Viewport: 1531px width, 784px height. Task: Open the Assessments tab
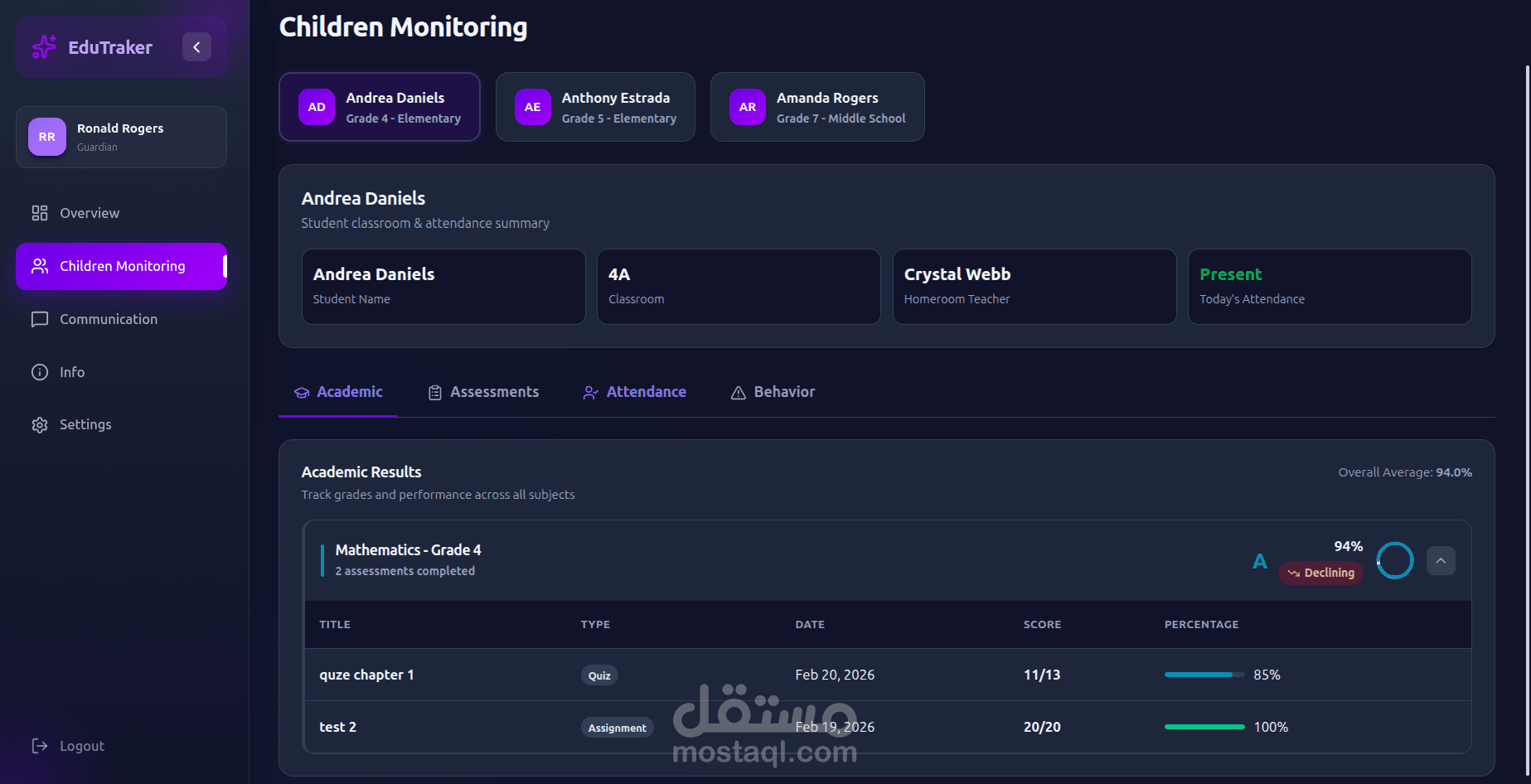click(483, 392)
